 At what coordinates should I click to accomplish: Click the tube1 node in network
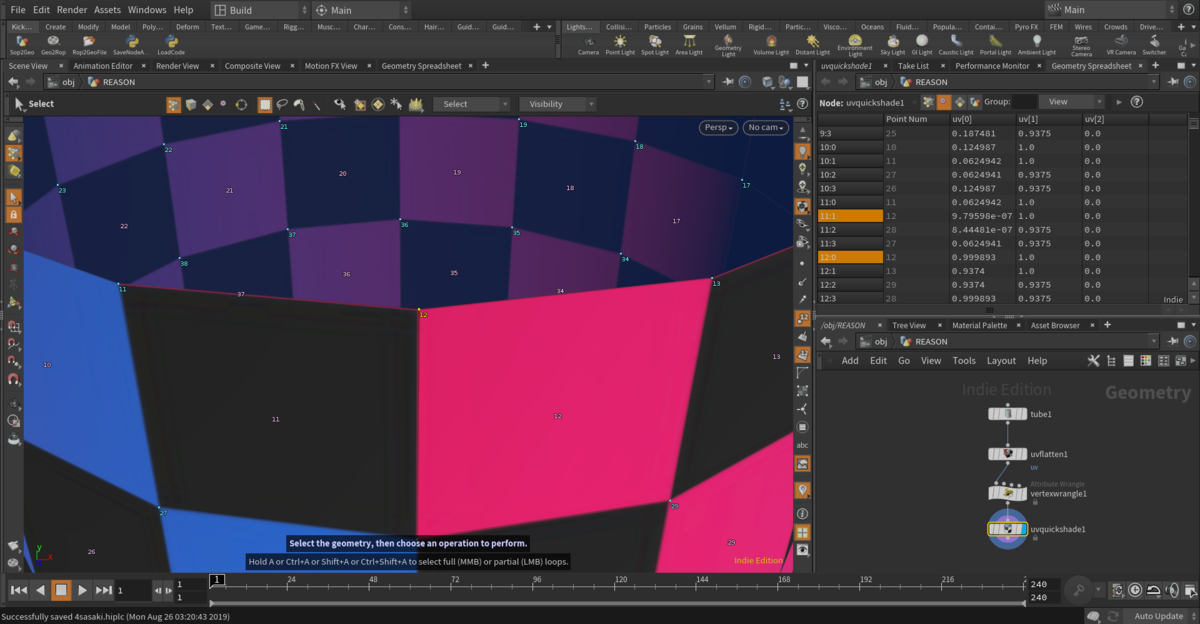(1007, 414)
